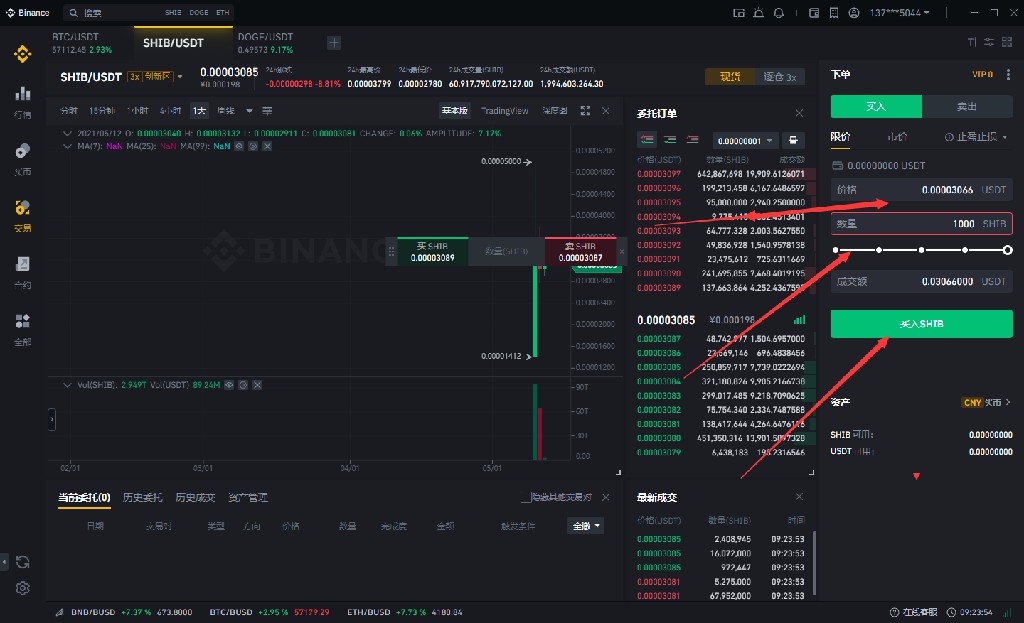Open online customer support in status bar
Viewport: 1024px width, 623px height.
tap(914, 612)
